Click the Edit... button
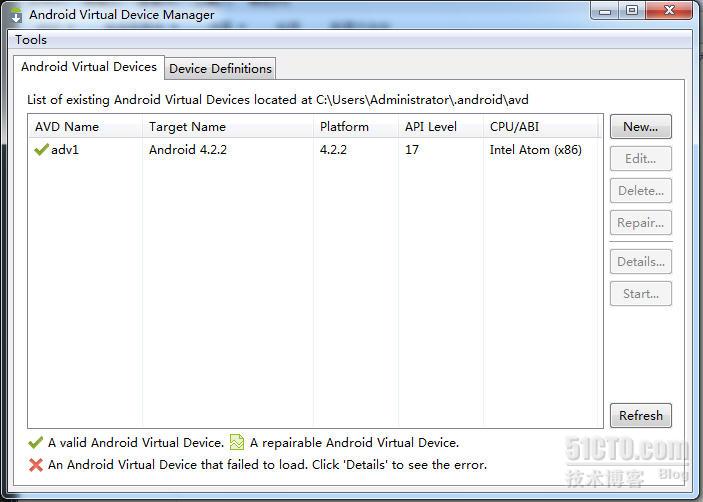703x502 pixels. tap(640, 159)
